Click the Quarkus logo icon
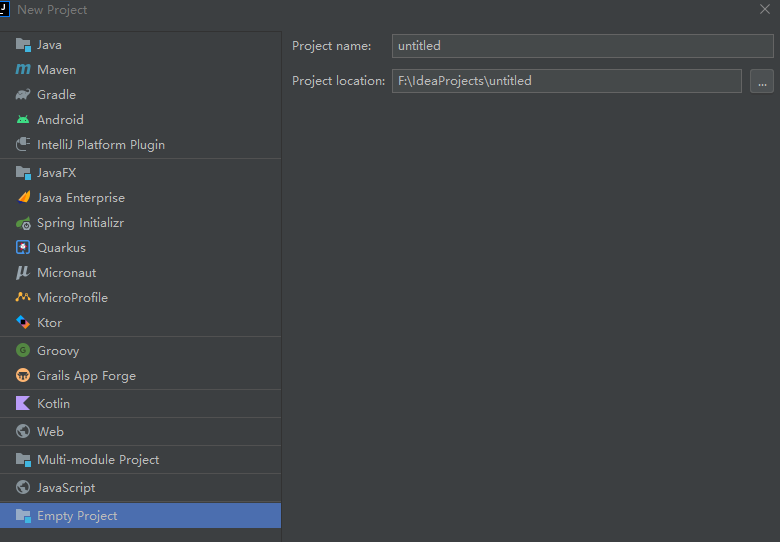This screenshot has height=542, width=780. click(23, 248)
